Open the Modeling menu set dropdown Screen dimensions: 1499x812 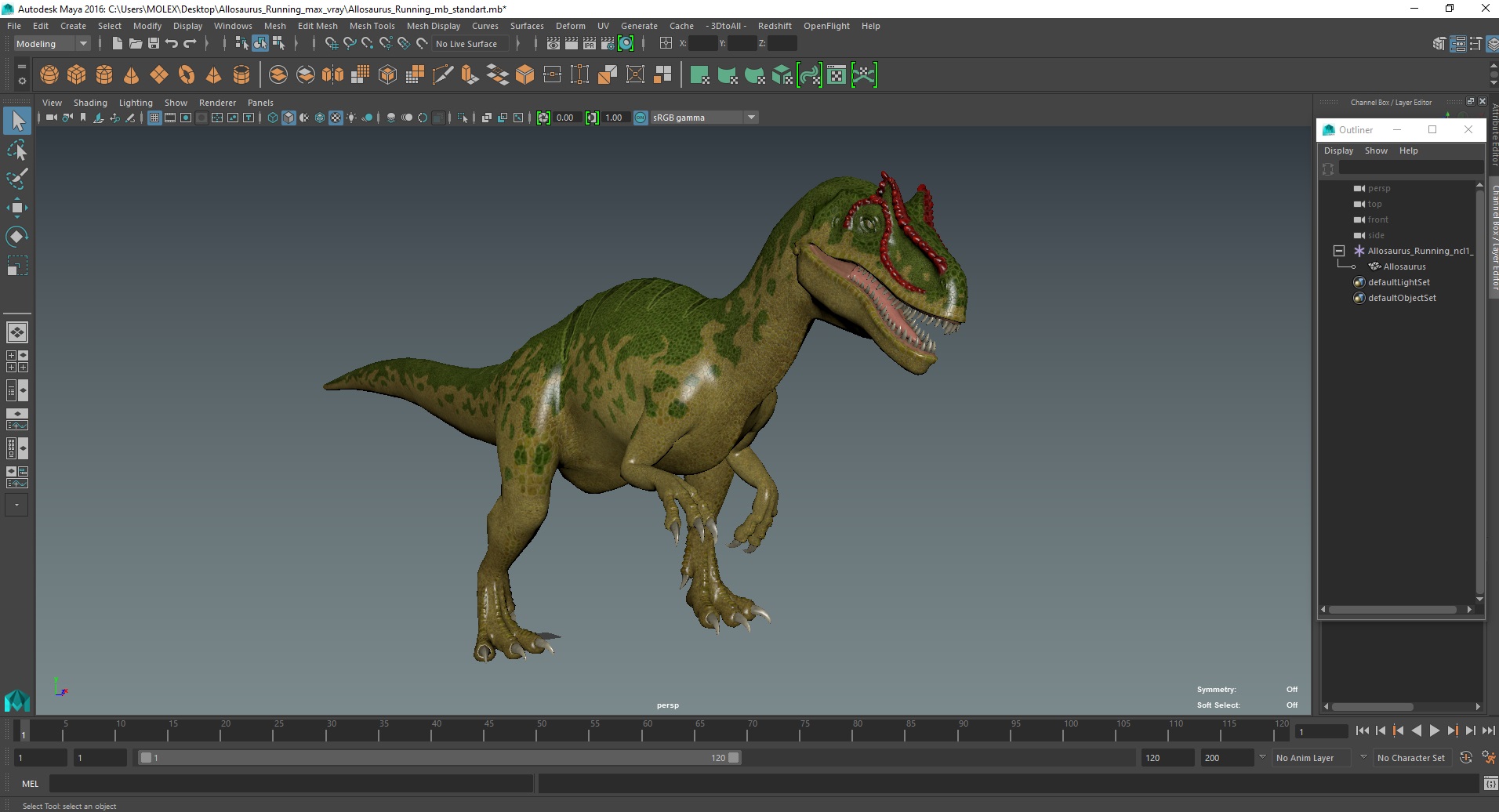tap(53, 44)
